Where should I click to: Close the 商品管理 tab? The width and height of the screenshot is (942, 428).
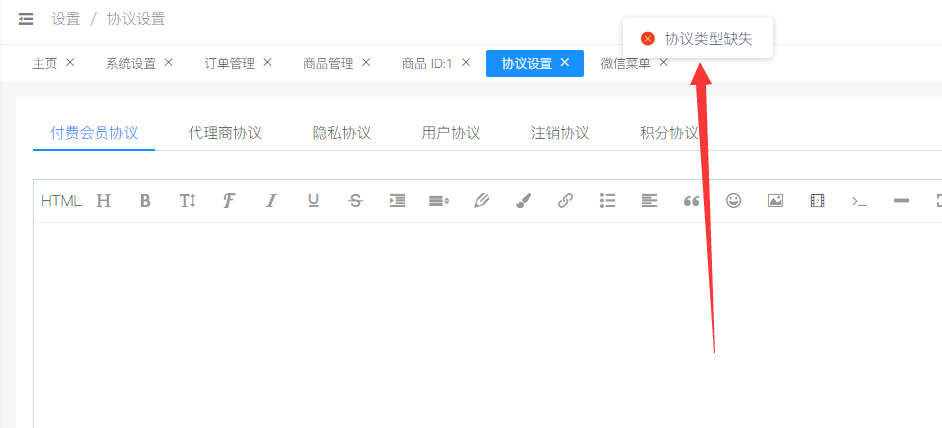[x=366, y=62]
